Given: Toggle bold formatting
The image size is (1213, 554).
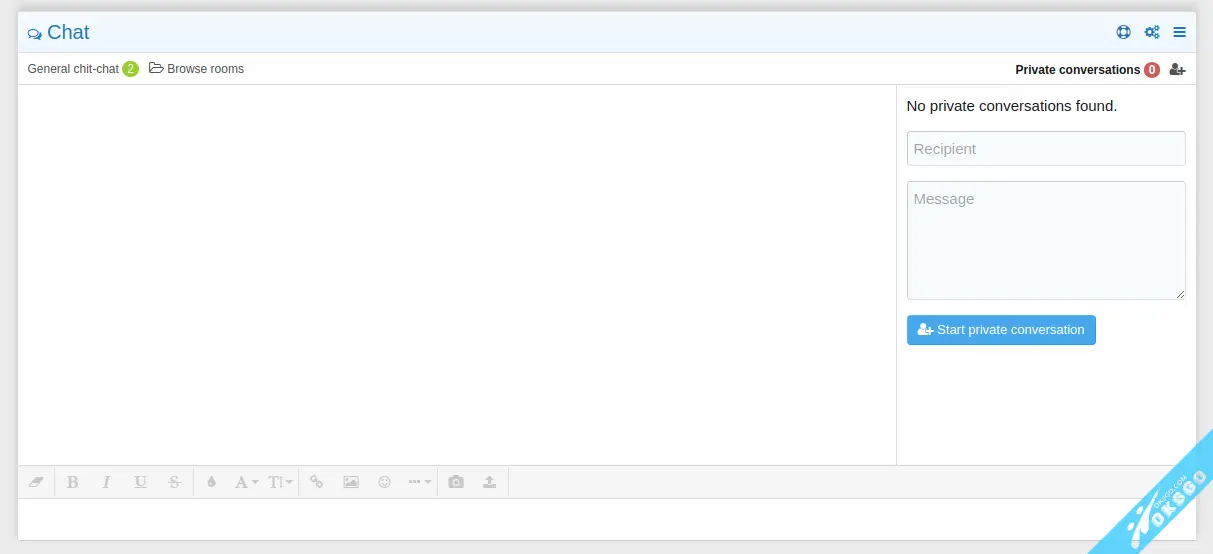Looking at the screenshot, I should (72, 482).
